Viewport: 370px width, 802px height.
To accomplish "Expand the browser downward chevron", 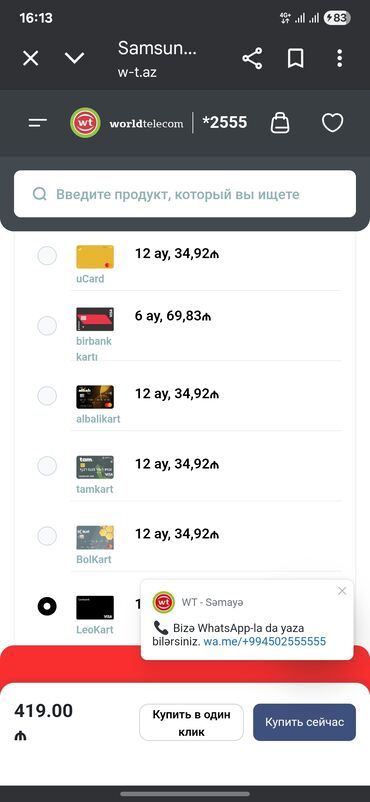I will click(75, 58).
